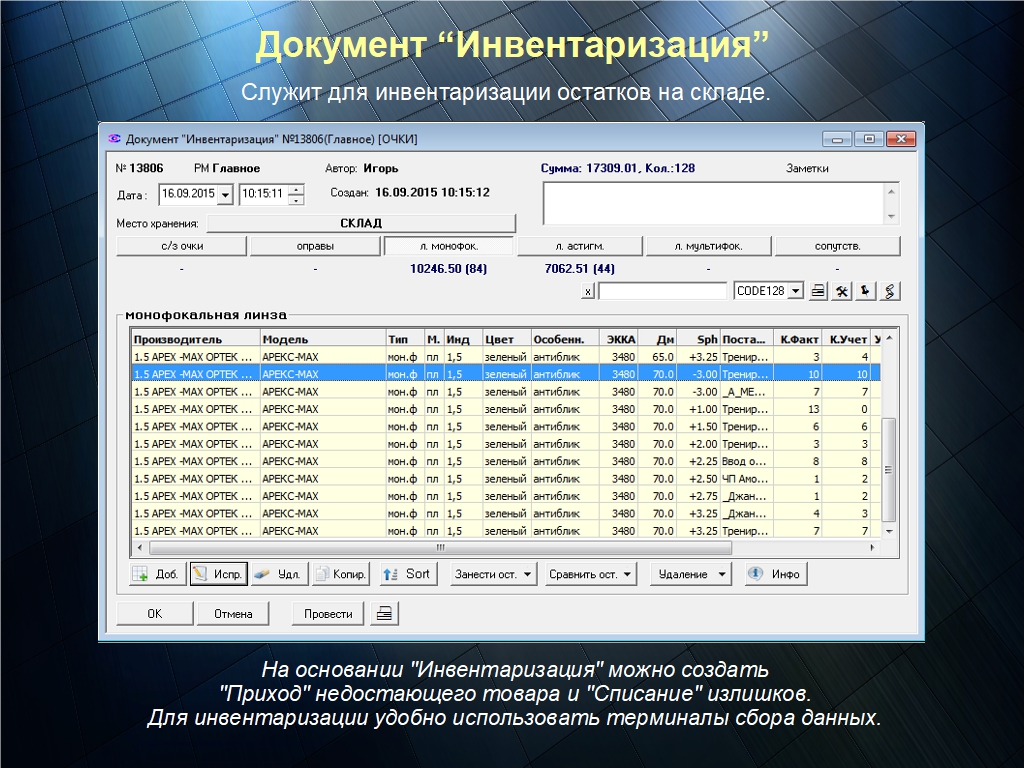The width and height of the screenshot is (1024, 768).
Task: Click the Sort button with arrows icon
Action: click(407, 574)
